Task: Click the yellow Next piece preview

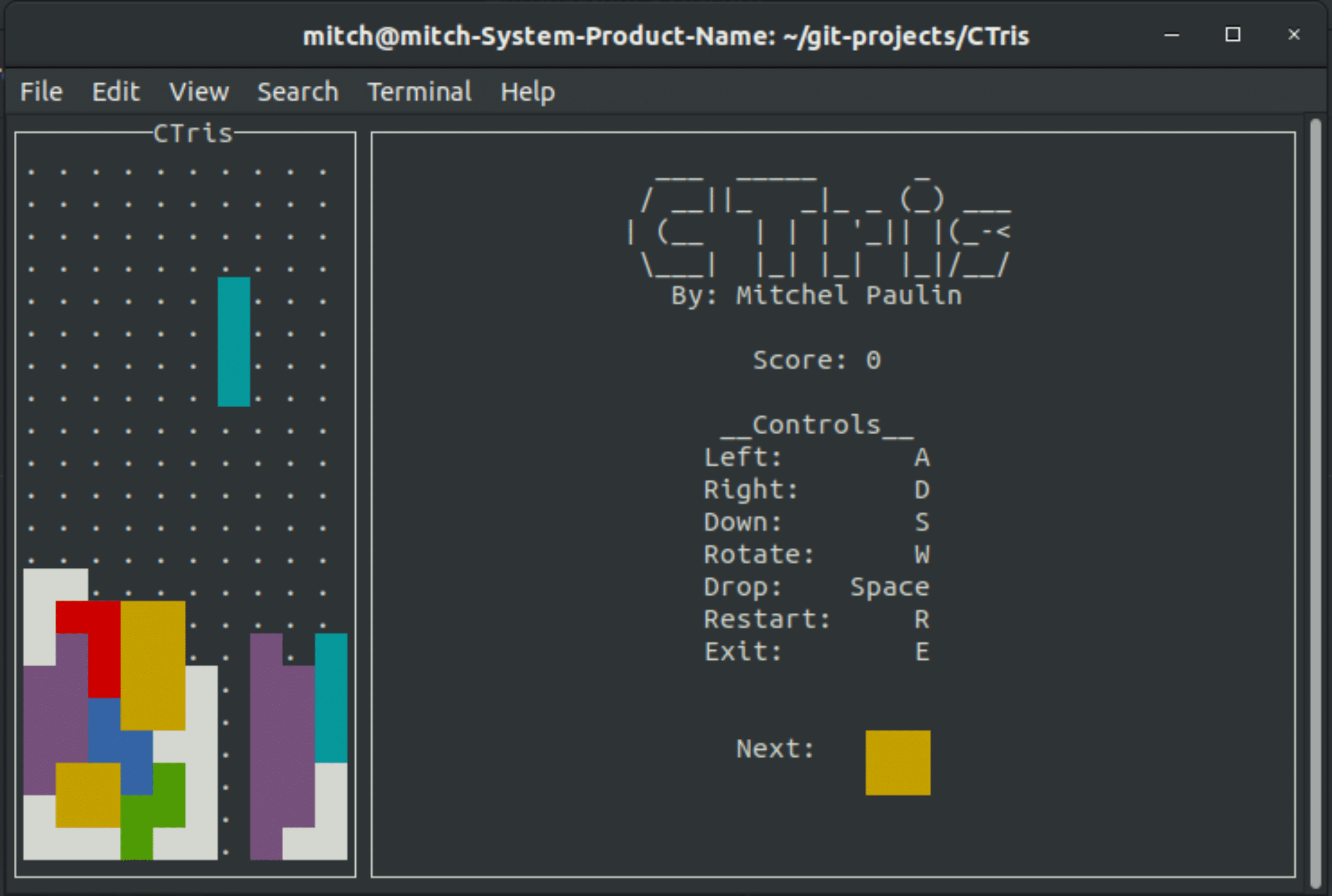Action: click(x=898, y=763)
